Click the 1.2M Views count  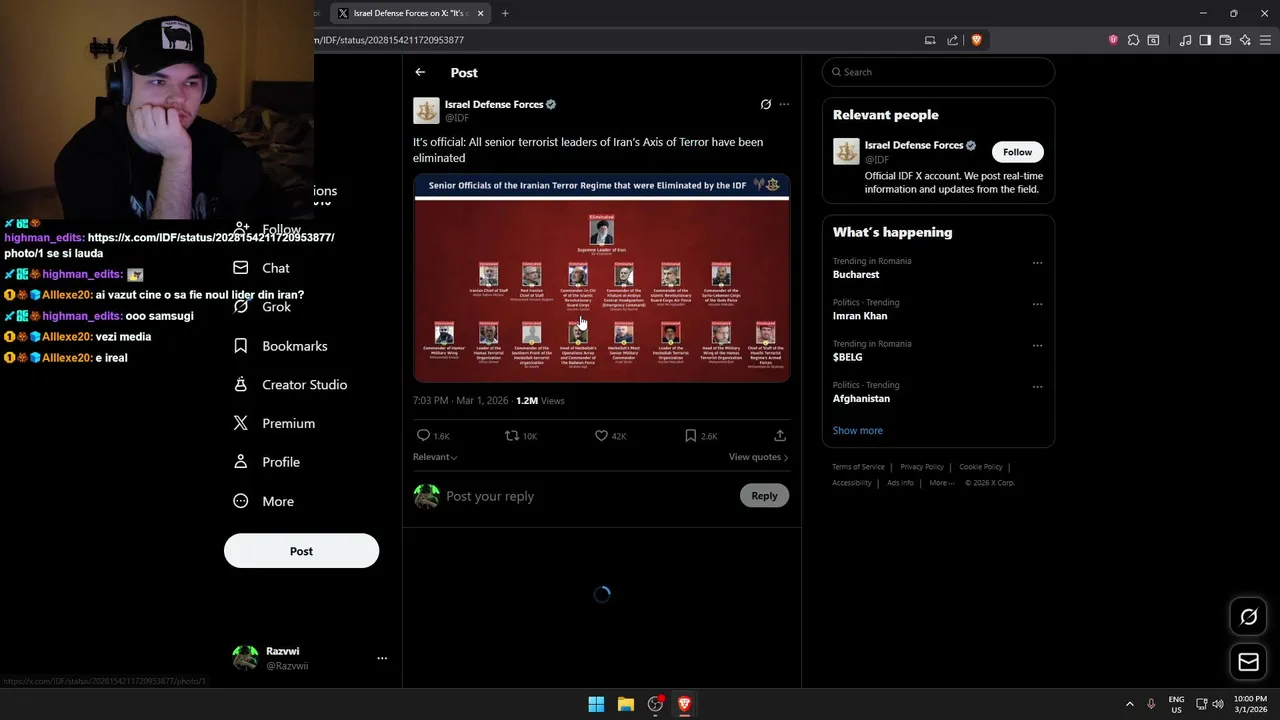click(x=540, y=401)
